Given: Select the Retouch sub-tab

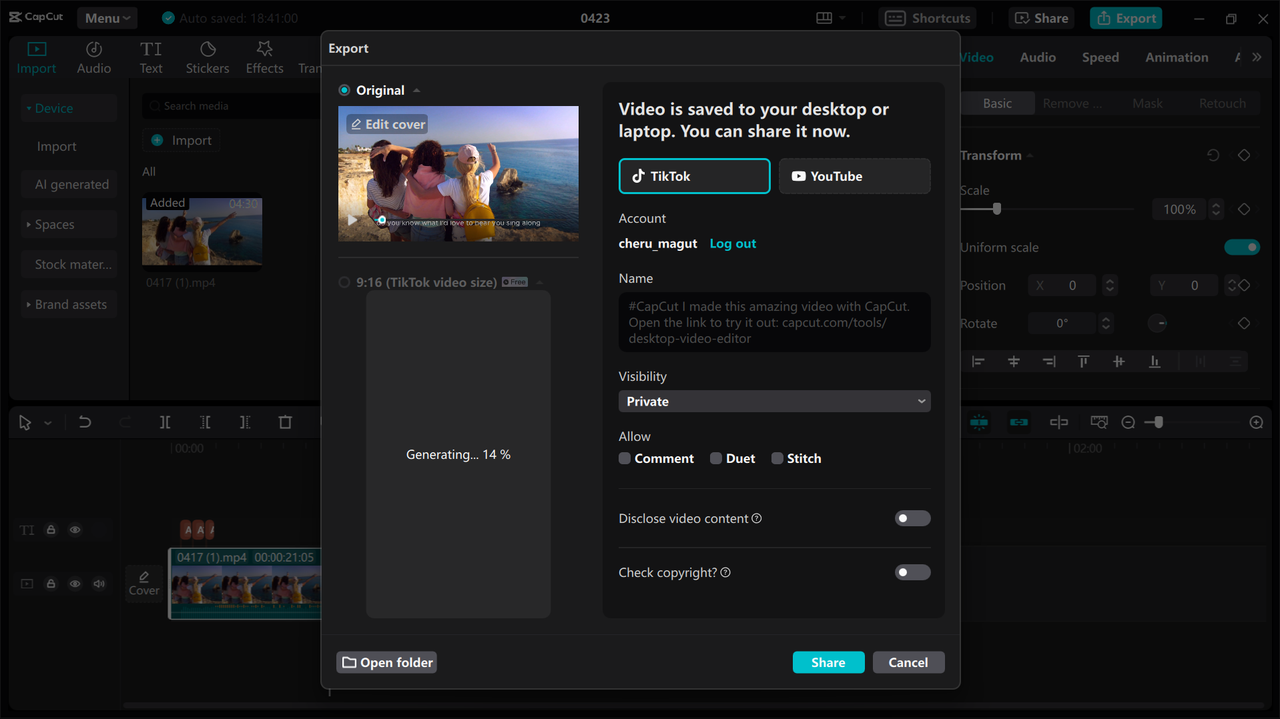Looking at the screenshot, I should point(1222,103).
